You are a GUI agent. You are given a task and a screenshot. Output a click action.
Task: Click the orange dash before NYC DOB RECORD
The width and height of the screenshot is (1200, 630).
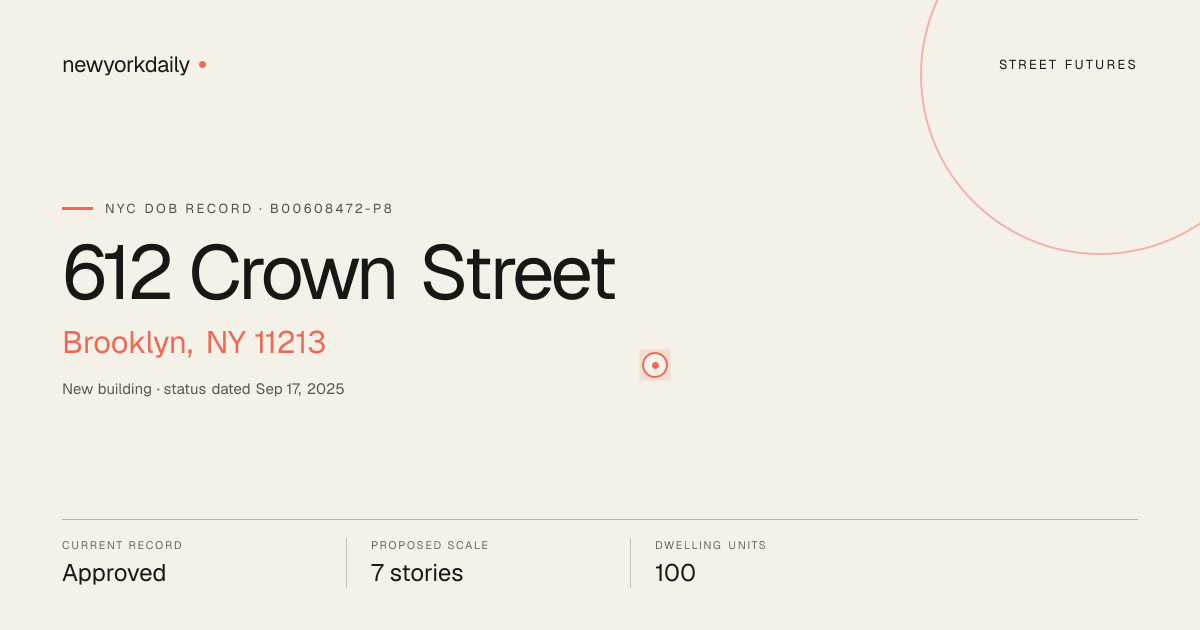77,208
